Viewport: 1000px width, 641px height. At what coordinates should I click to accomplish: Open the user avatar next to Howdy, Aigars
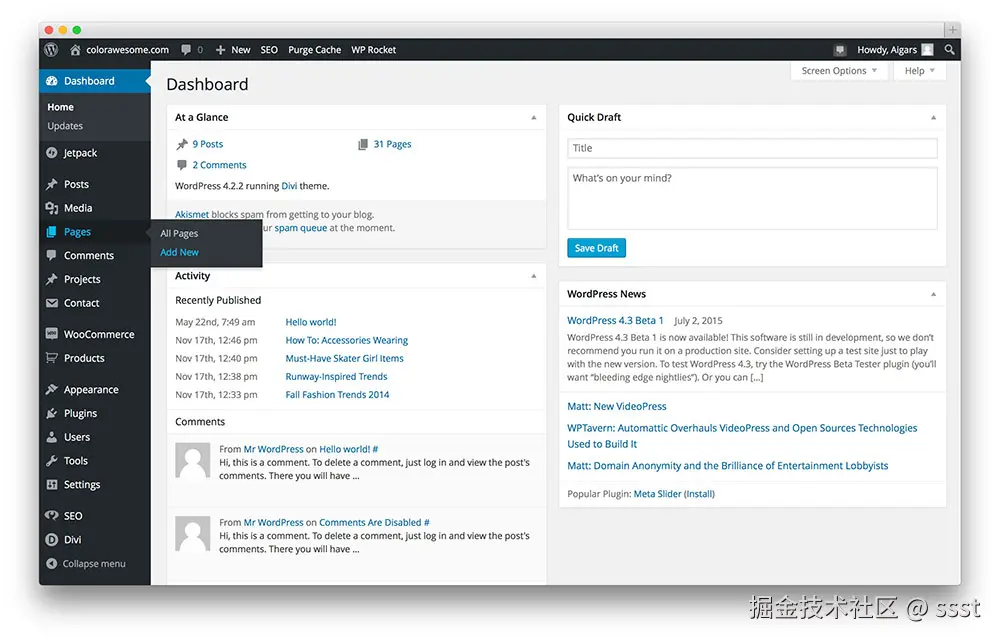[927, 50]
